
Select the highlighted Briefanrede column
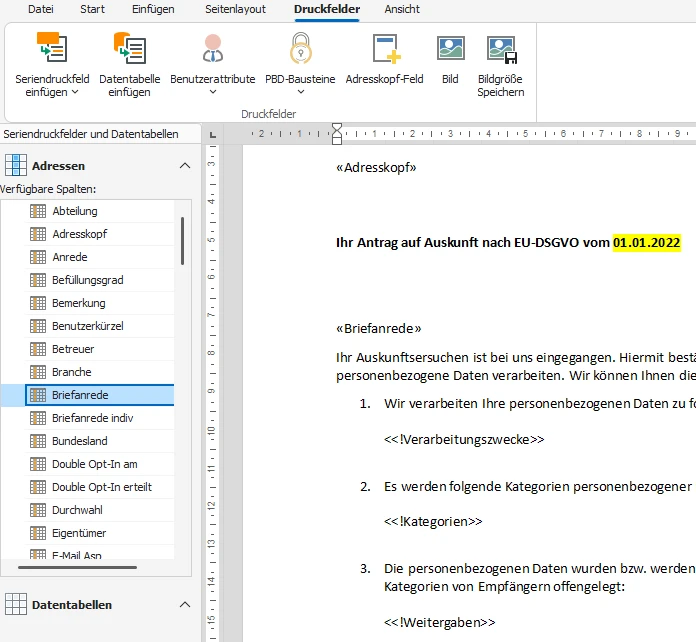99,395
